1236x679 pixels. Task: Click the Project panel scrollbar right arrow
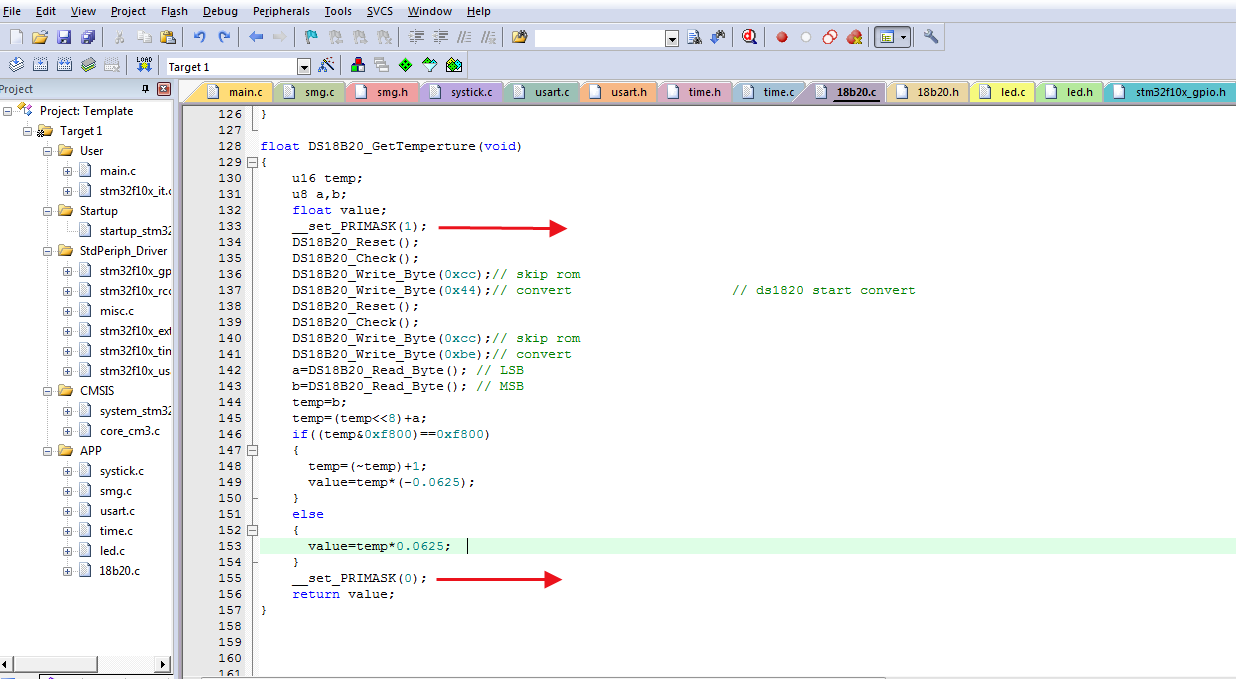164,664
